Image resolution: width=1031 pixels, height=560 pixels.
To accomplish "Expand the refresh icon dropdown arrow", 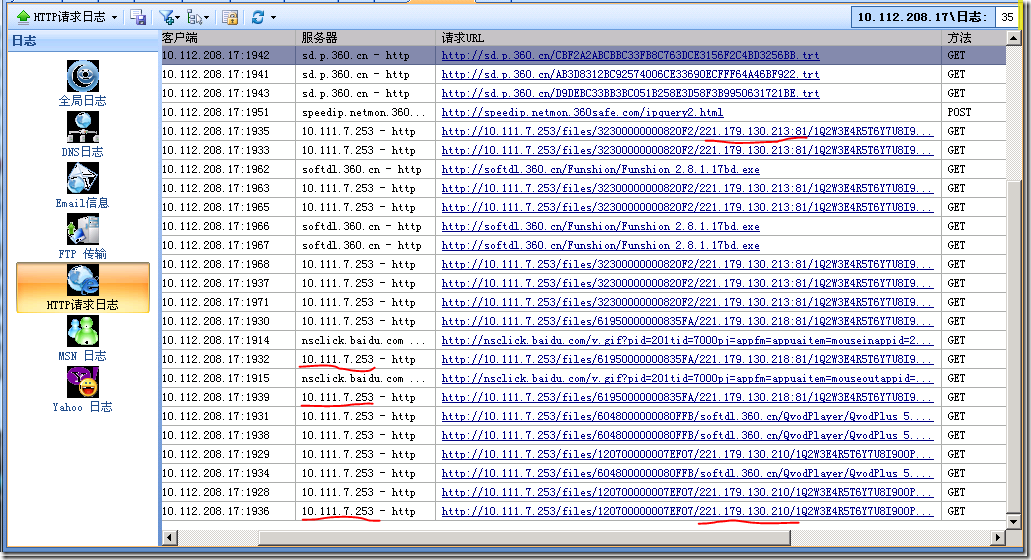I will pyautogui.click(x=274, y=18).
